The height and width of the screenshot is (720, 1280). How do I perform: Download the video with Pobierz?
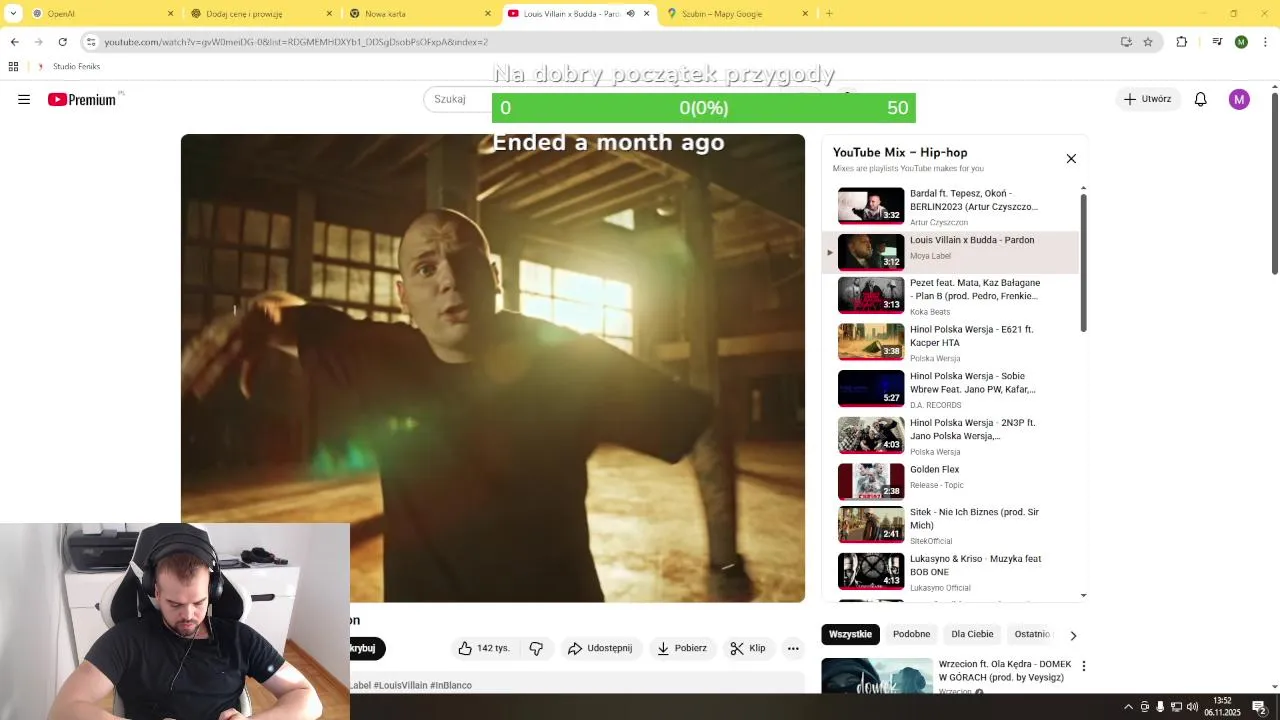click(681, 648)
